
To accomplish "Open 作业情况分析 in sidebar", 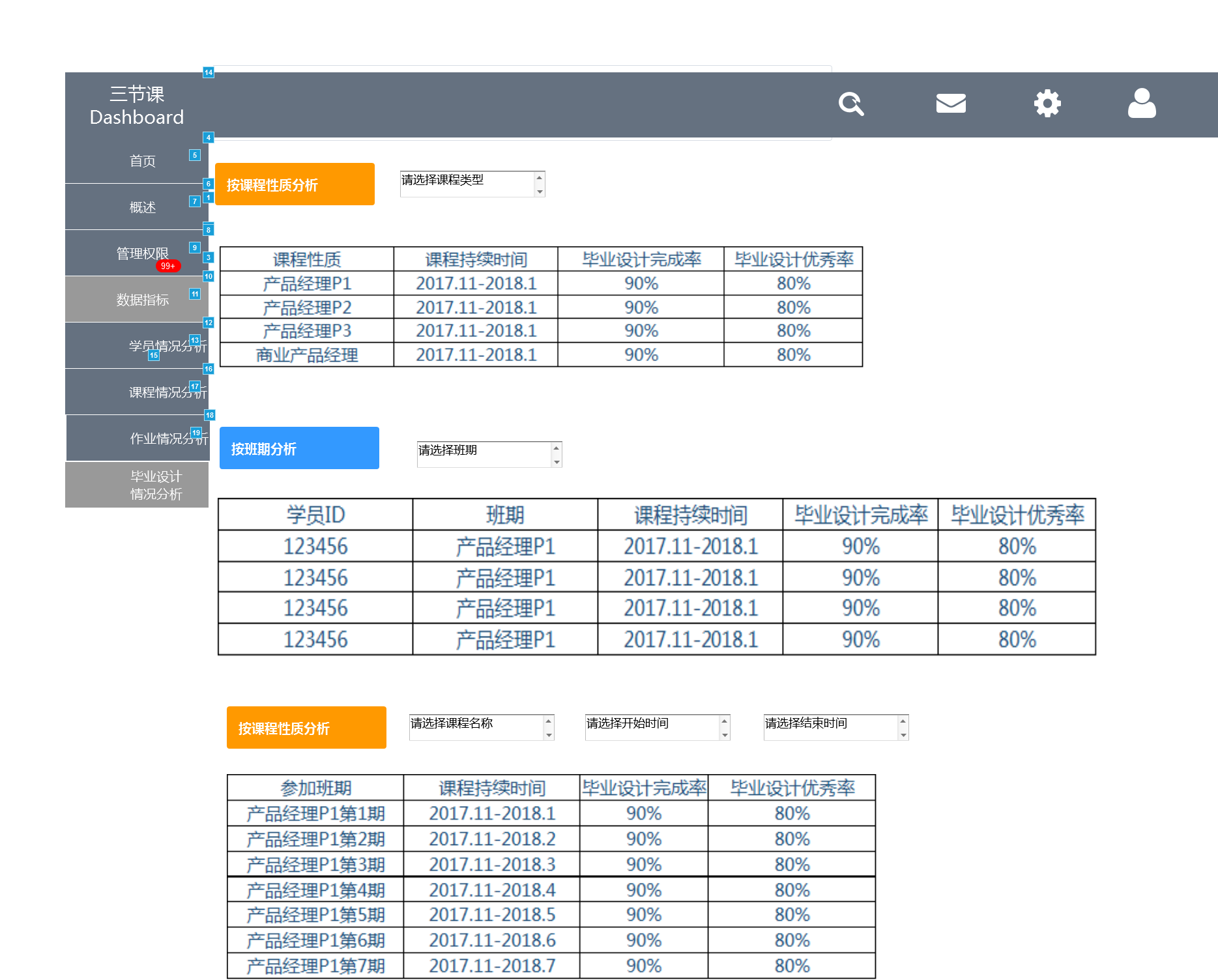I will (x=138, y=438).
